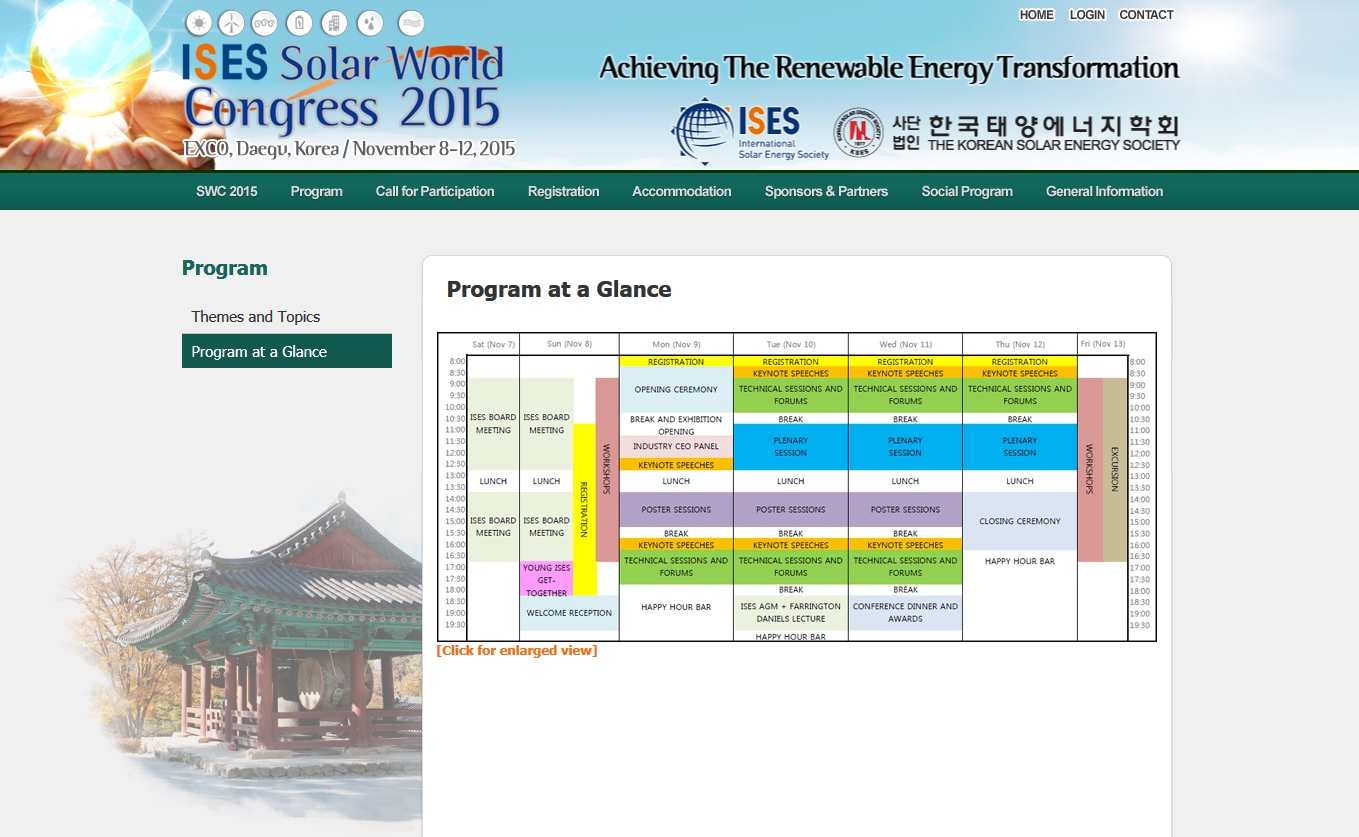Click the 'Program at a Glance' page heading
Viewport: 1359px width, 837px height.
(559, 290)
